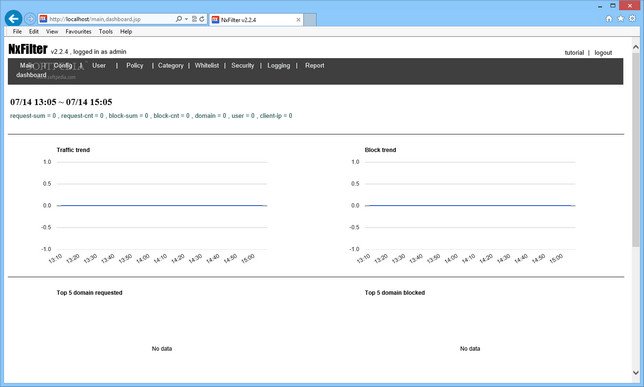
Task: Open the favourites star icon
Action: point(621,18)
